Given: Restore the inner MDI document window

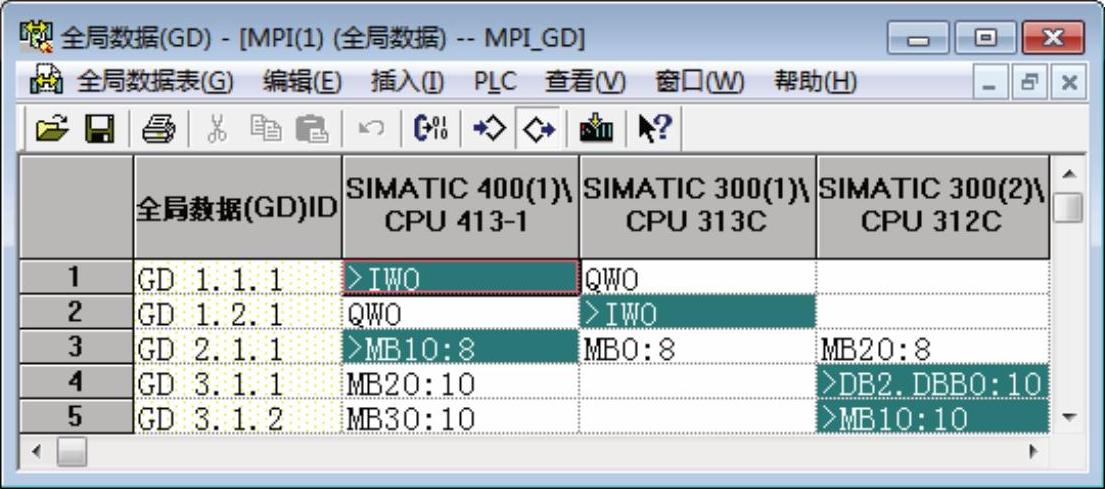Looking at the screenshot, I should tap(1030, 82).
